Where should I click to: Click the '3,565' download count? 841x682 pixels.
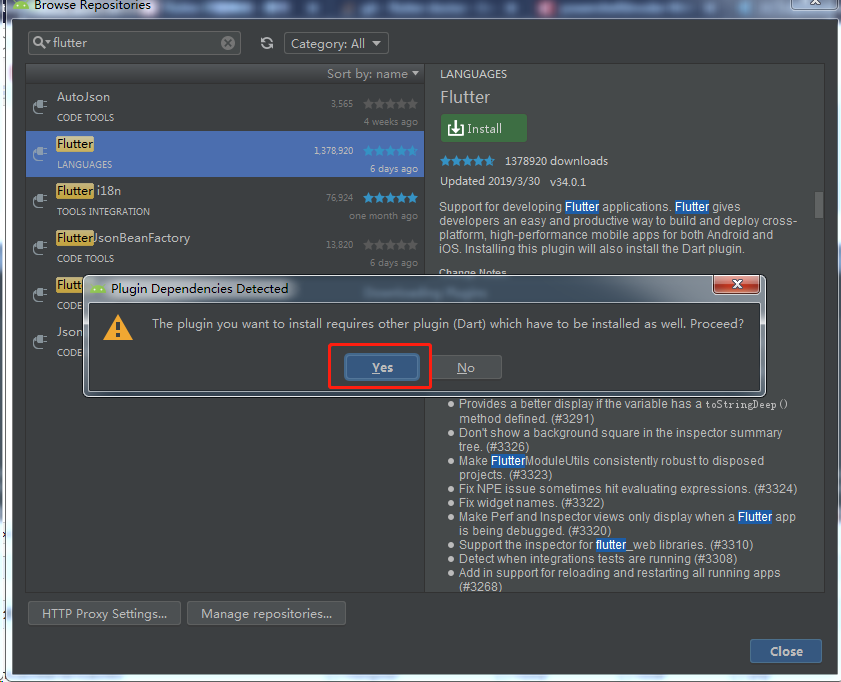coord(342,103)
